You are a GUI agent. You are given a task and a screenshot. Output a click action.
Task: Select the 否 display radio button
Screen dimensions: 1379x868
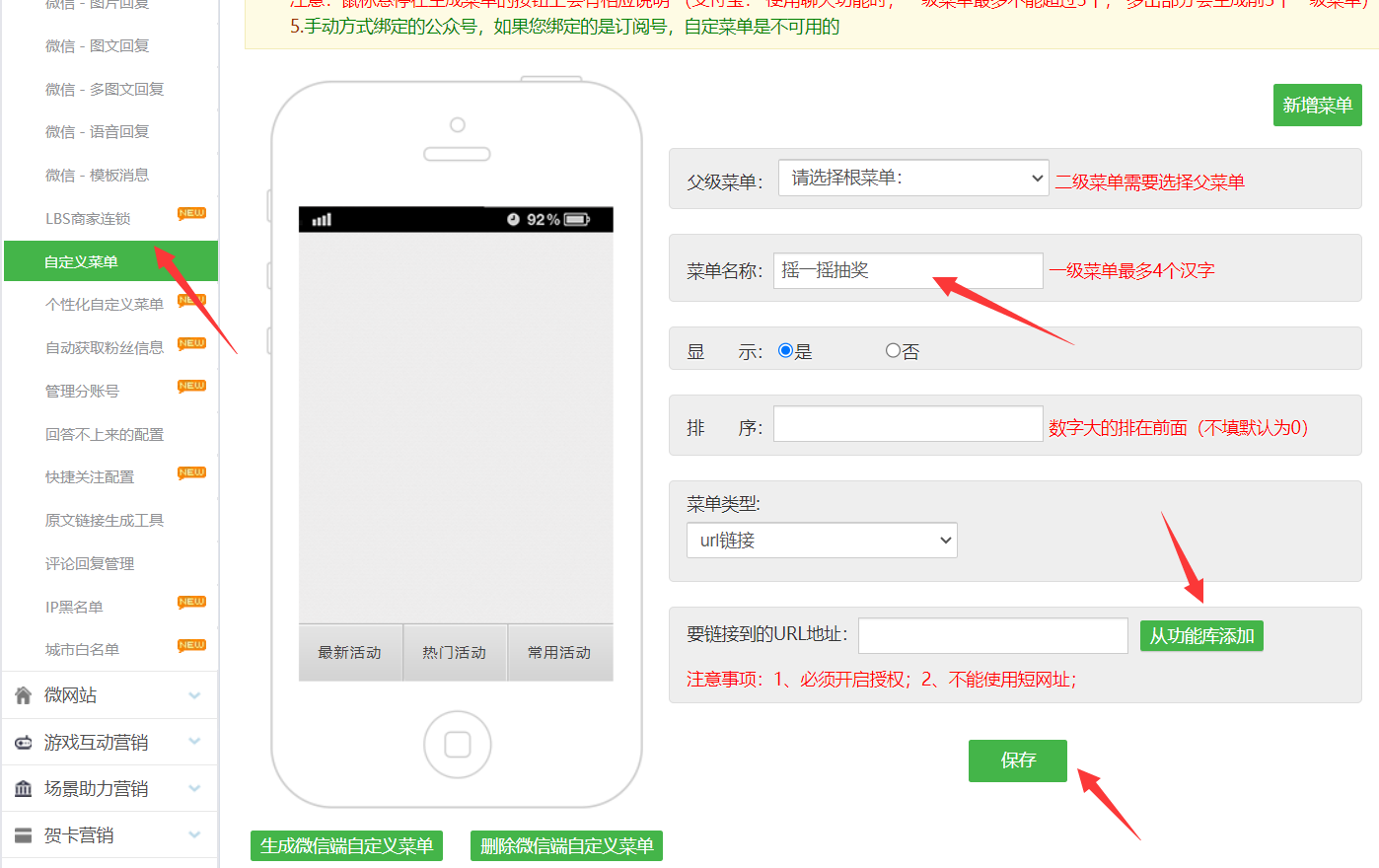click(893, 351)
